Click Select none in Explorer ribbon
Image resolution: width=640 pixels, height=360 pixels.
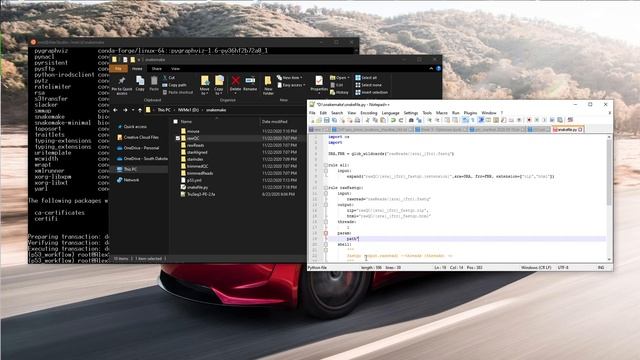tap(368, 85)
